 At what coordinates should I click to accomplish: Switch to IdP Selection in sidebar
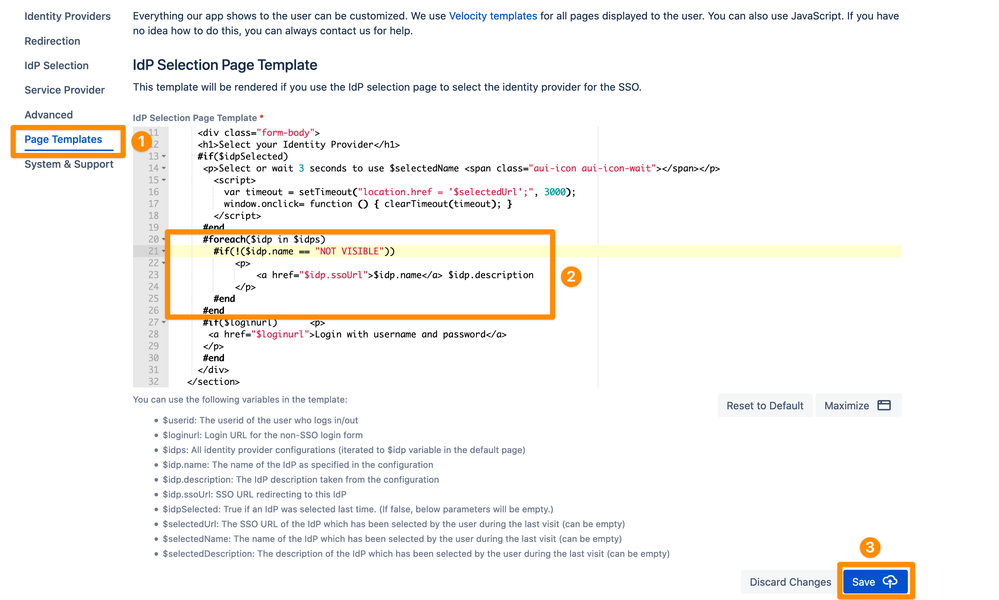pos(57,66)
